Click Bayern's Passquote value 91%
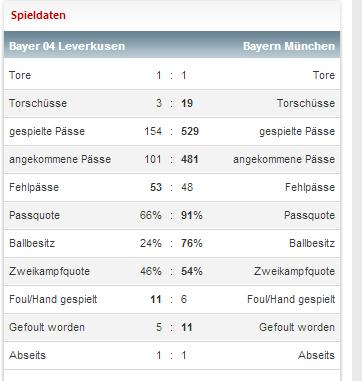This screenshot has height=381, width=362. click(192, 215)
